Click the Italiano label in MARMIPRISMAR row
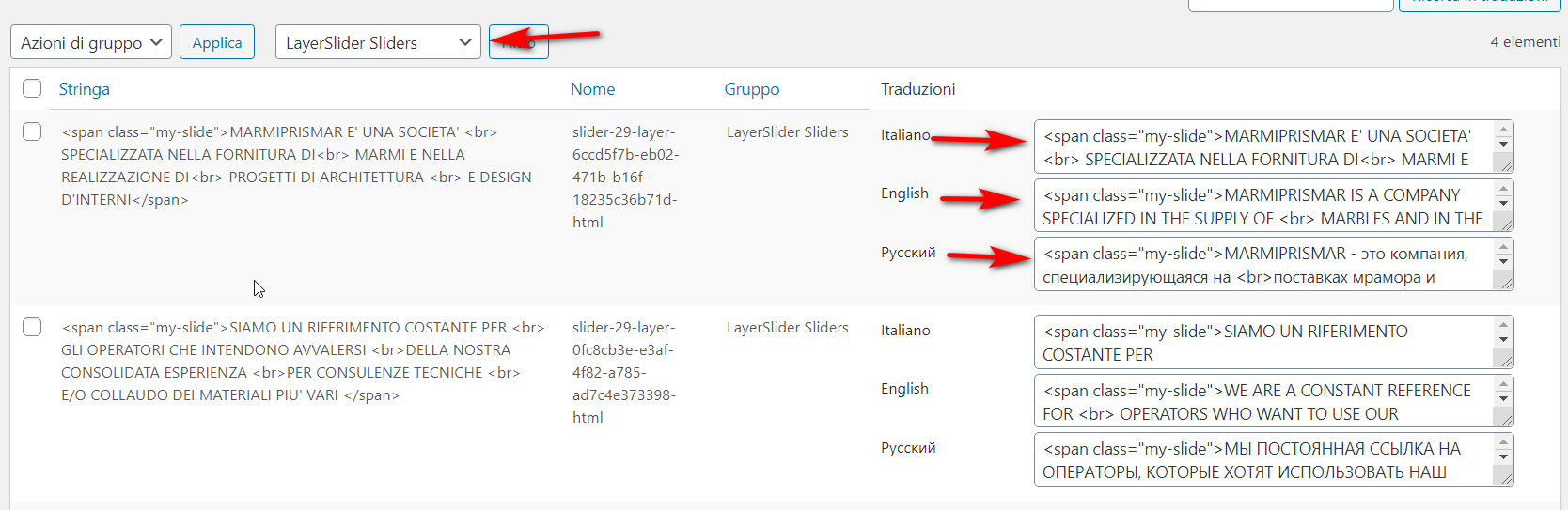This screenshot has height=510, width=1568. coord(905,135)
